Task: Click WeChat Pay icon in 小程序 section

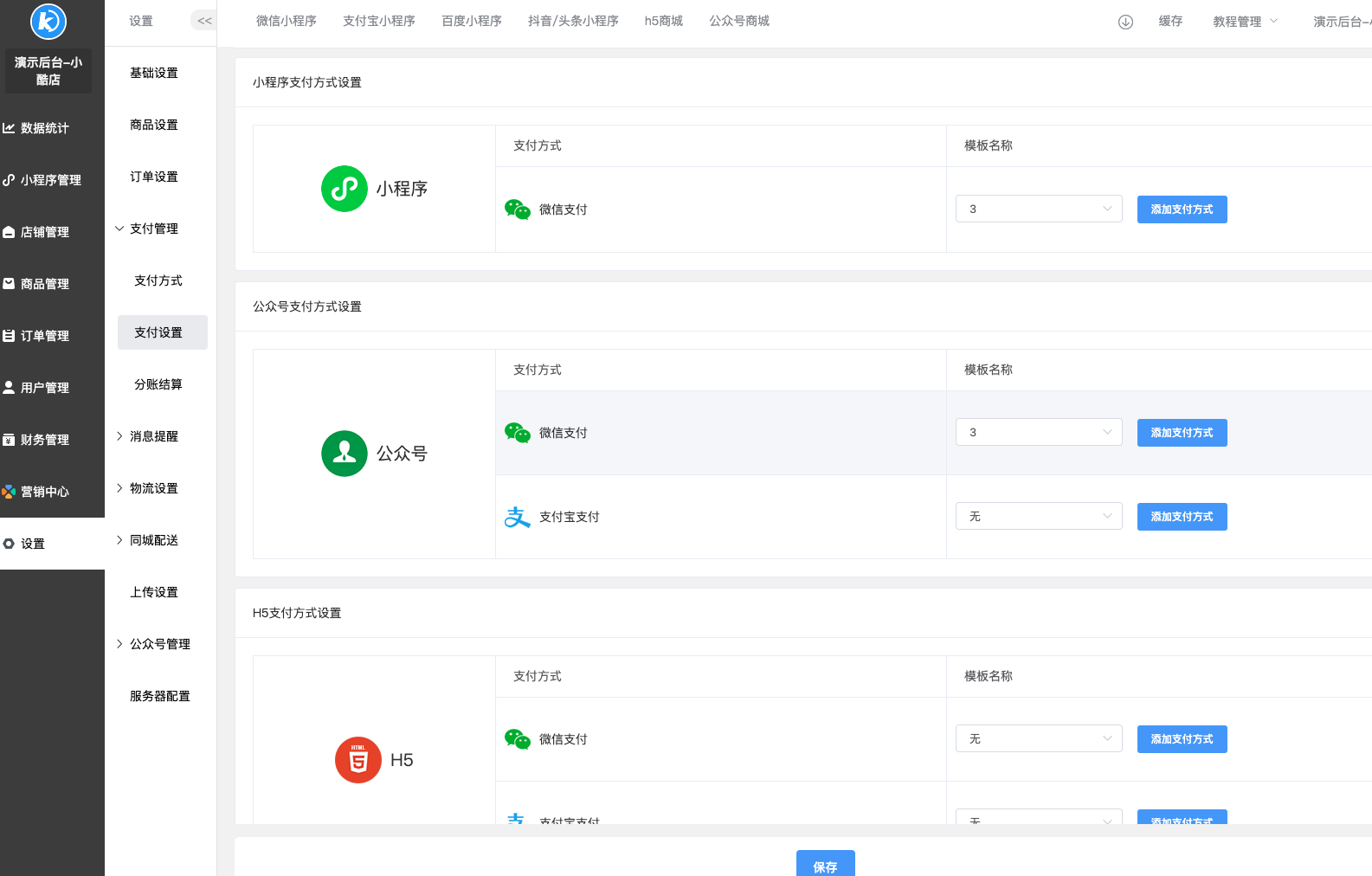Action: [x=517, y=209]
